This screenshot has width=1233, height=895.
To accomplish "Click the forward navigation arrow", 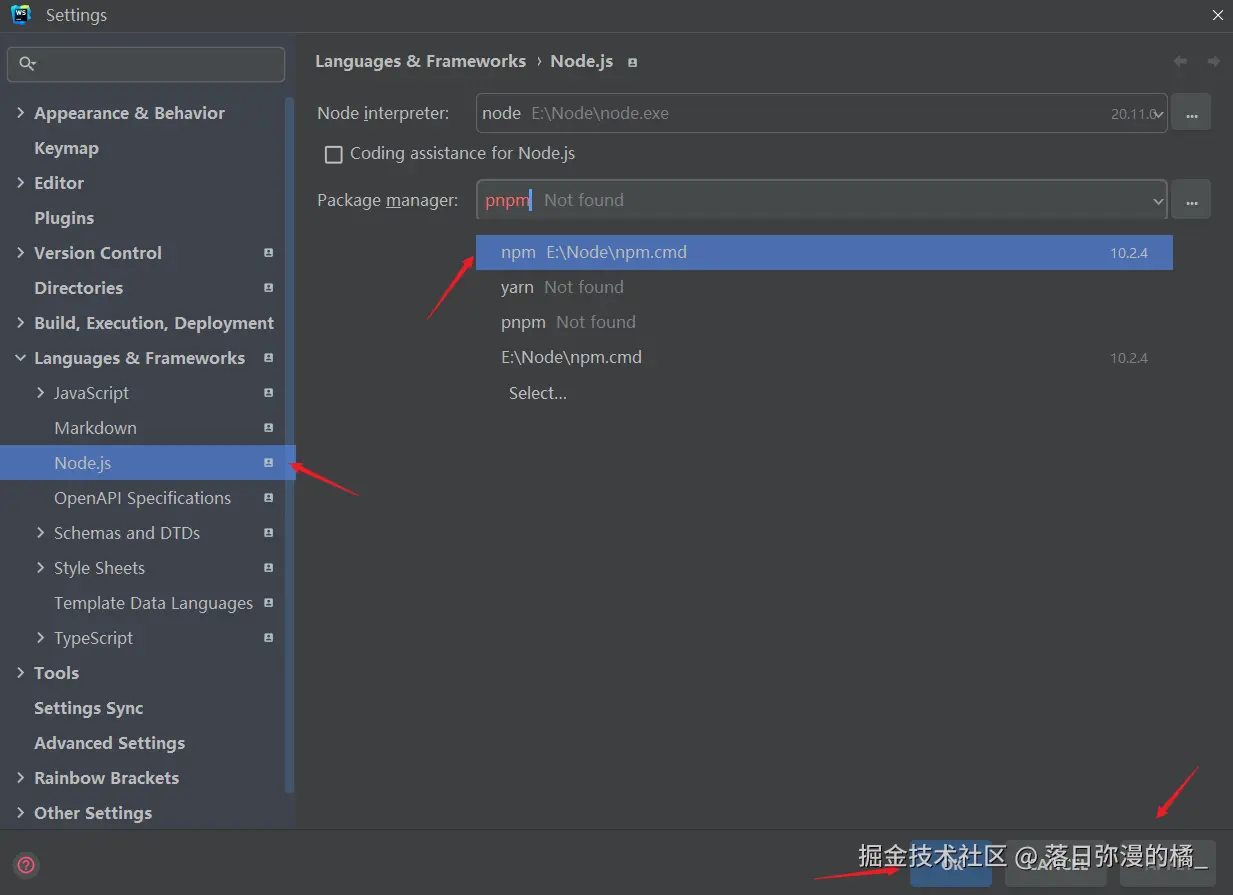I will [x=1213, y=62].
